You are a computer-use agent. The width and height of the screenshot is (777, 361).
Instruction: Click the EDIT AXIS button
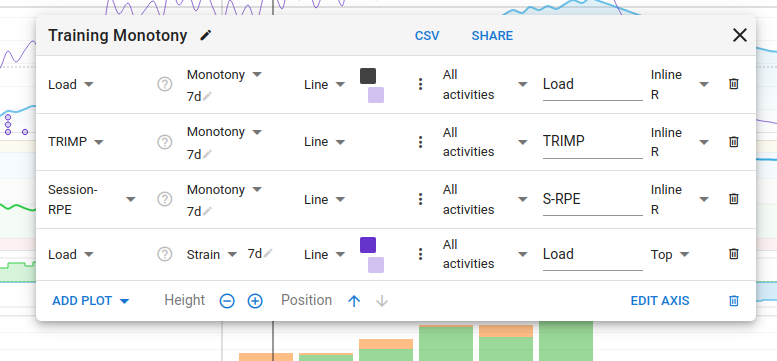click(x=660, y=301)
